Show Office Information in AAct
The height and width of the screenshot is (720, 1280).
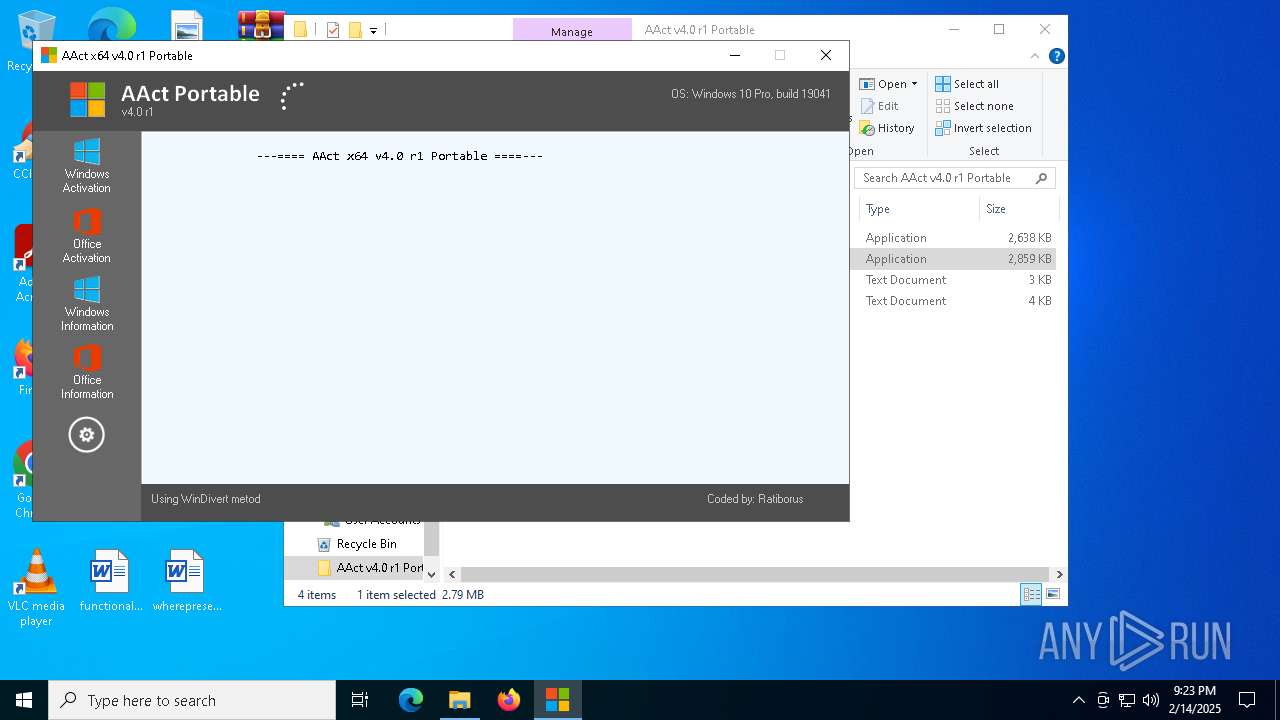[x=87, y=372]
